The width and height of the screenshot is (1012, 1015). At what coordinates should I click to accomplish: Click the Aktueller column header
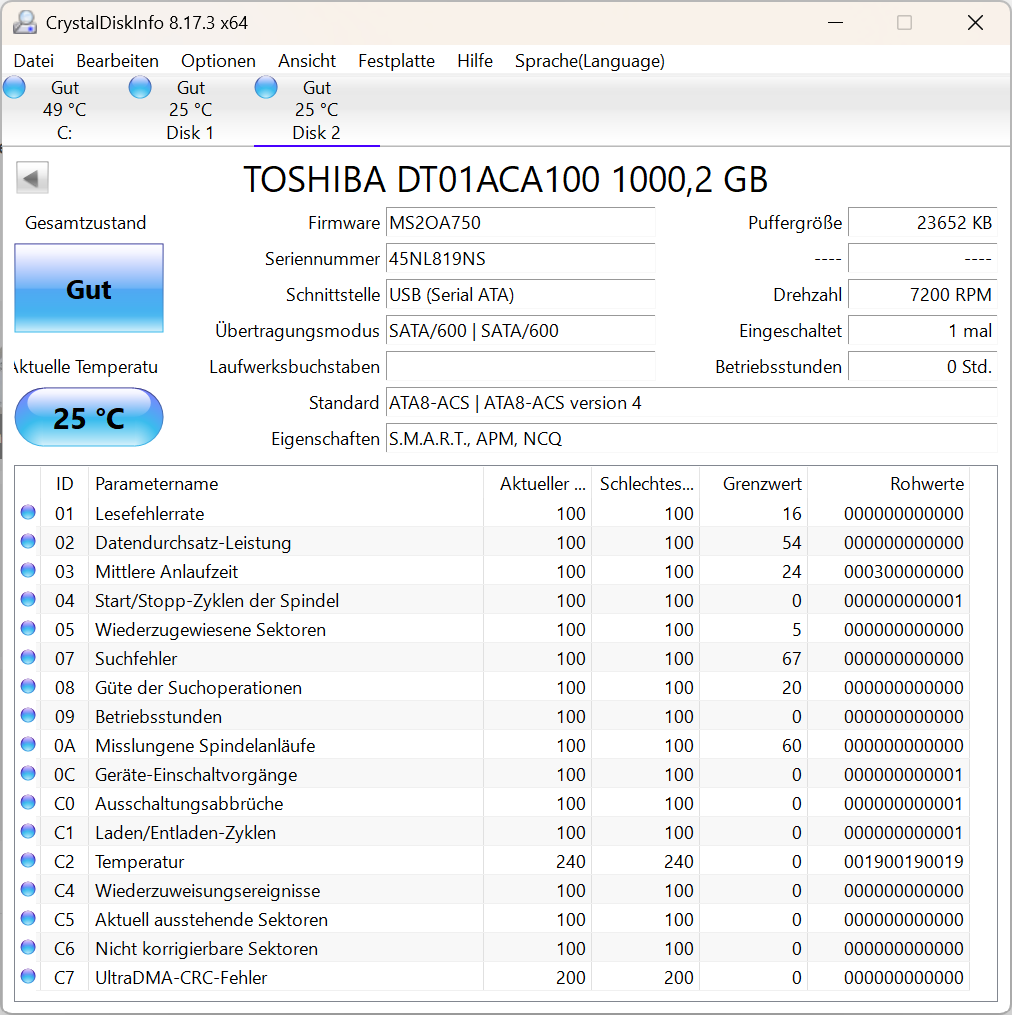tap(537, 484)
